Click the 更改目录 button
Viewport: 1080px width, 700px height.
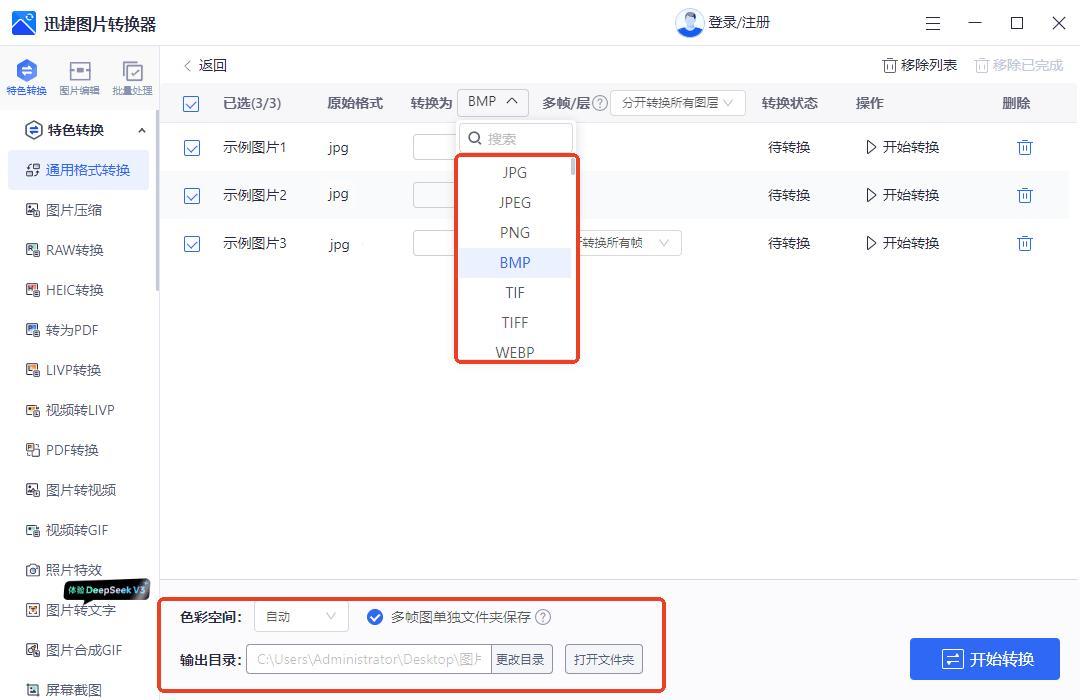pos(521,659)
